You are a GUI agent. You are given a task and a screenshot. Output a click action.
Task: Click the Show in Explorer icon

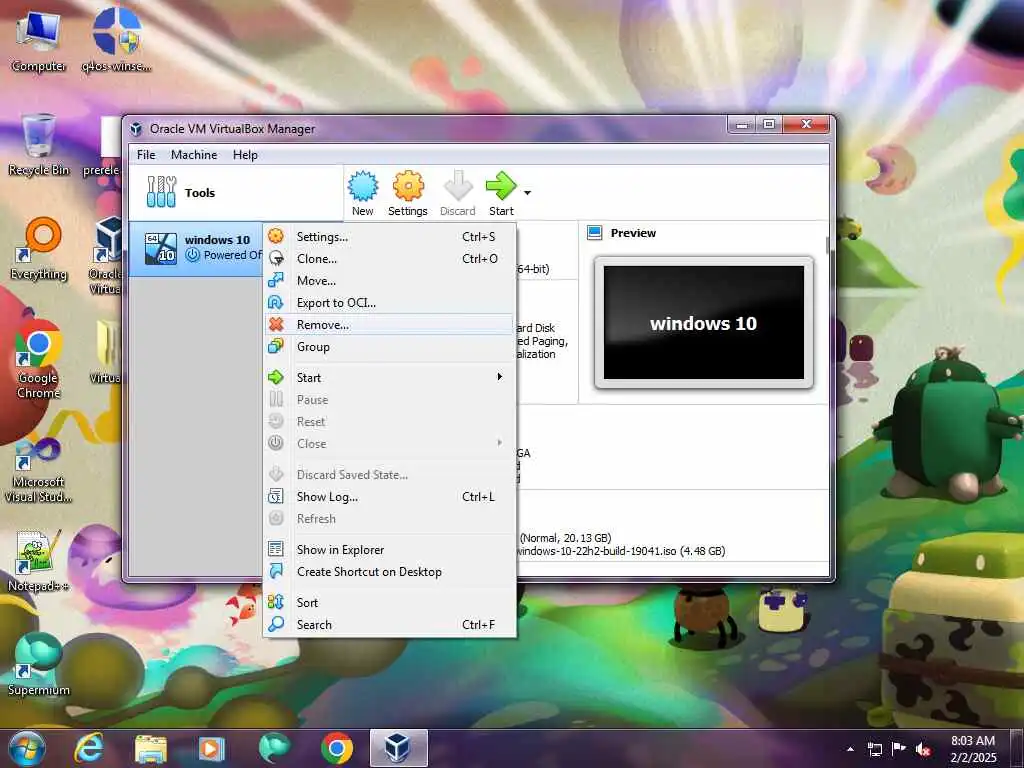click(x=276, y=549)
